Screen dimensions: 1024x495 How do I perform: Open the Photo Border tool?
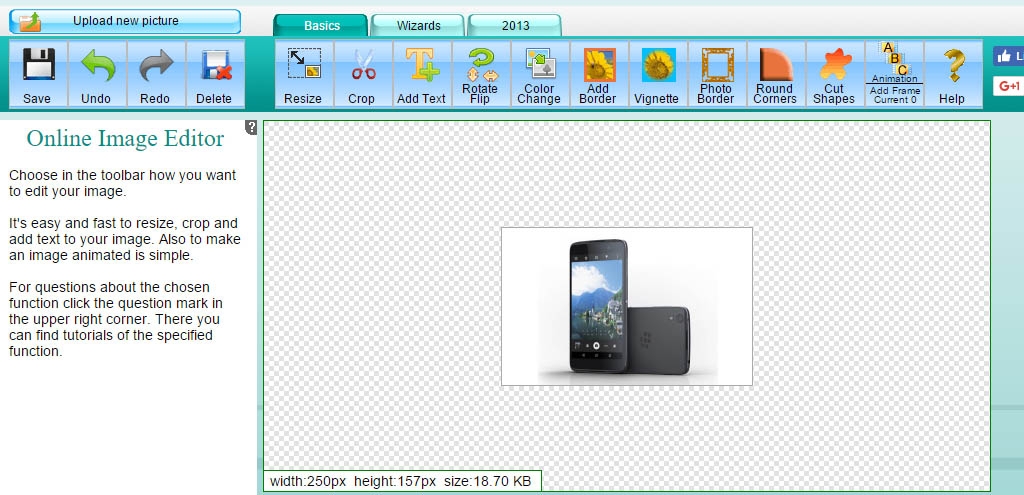[716, 74]
